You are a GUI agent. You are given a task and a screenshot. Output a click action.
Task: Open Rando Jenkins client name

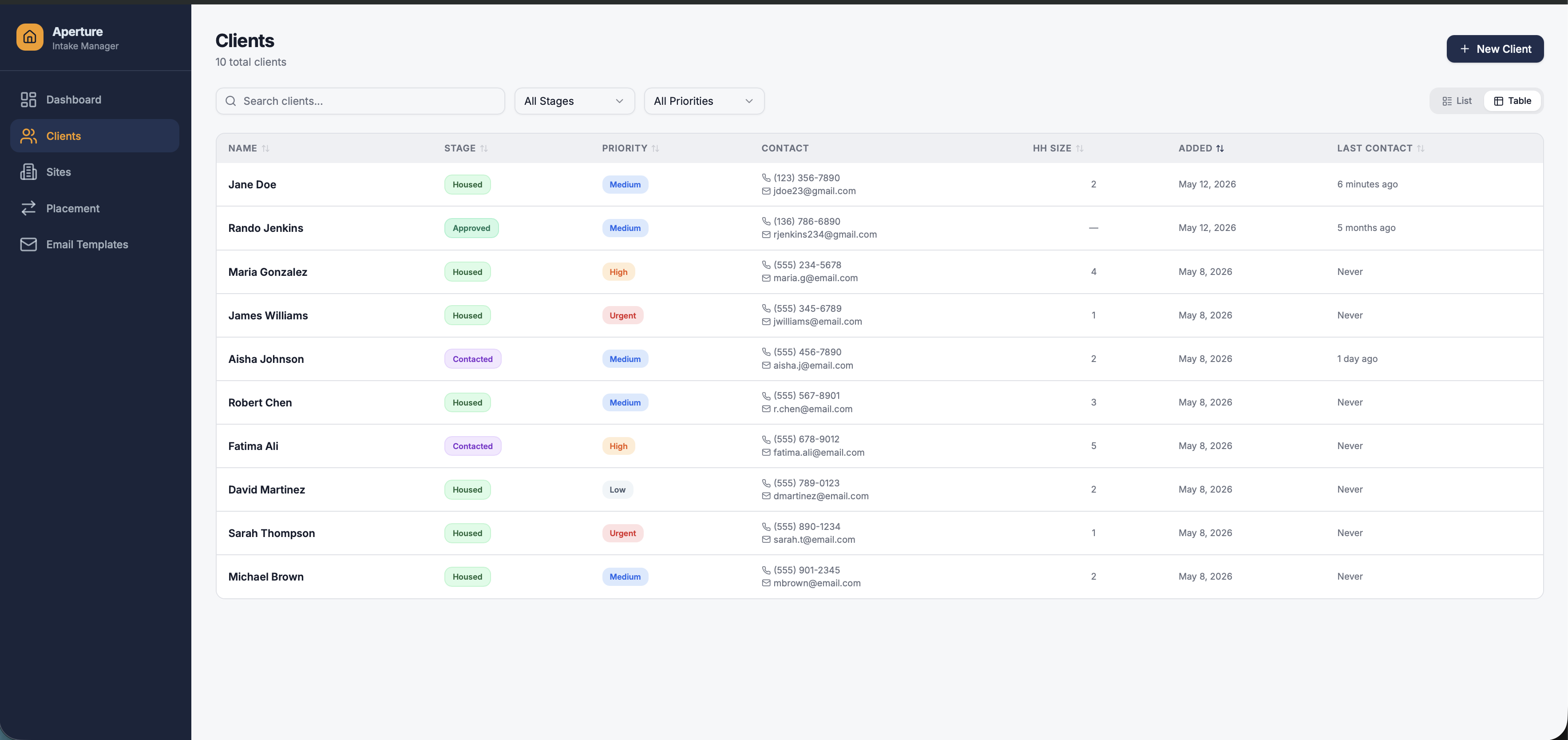point(265,228)
